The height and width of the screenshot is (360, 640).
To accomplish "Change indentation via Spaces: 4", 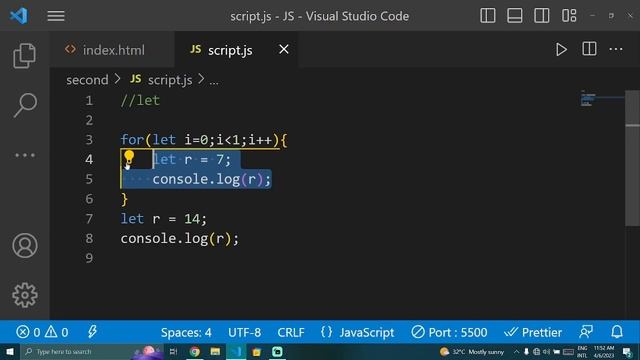I will [x=186, y=332].
